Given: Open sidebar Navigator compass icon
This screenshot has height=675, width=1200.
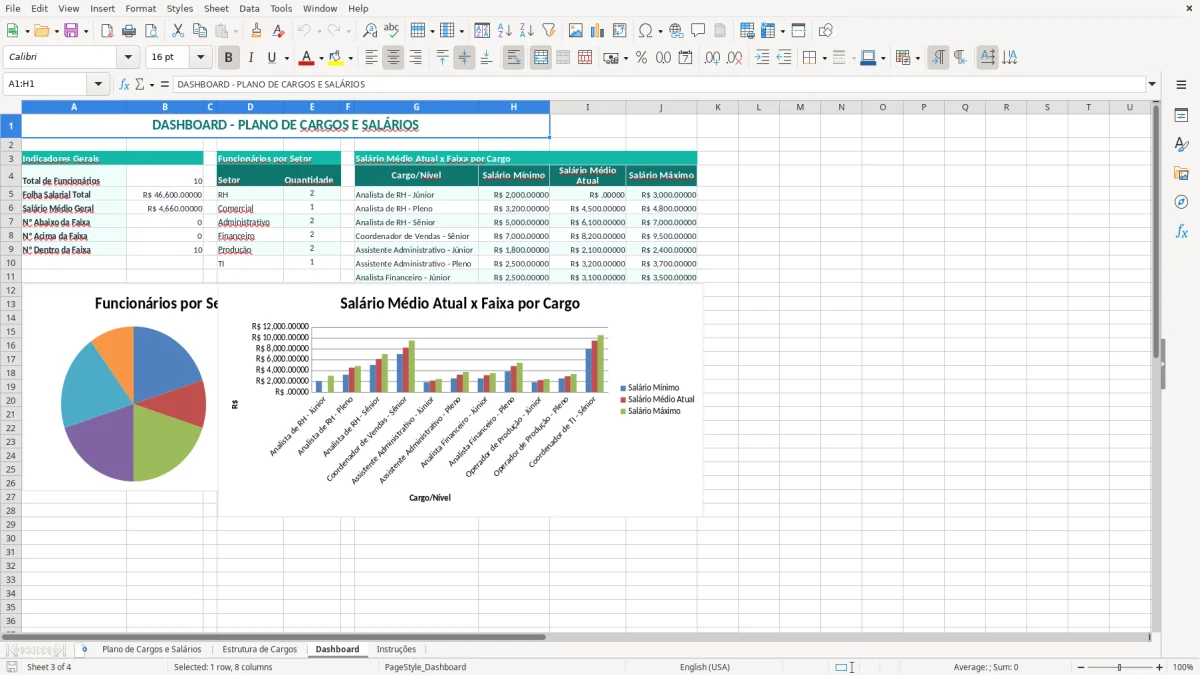Looking at the screenshot, I should tap(1181, 202).
